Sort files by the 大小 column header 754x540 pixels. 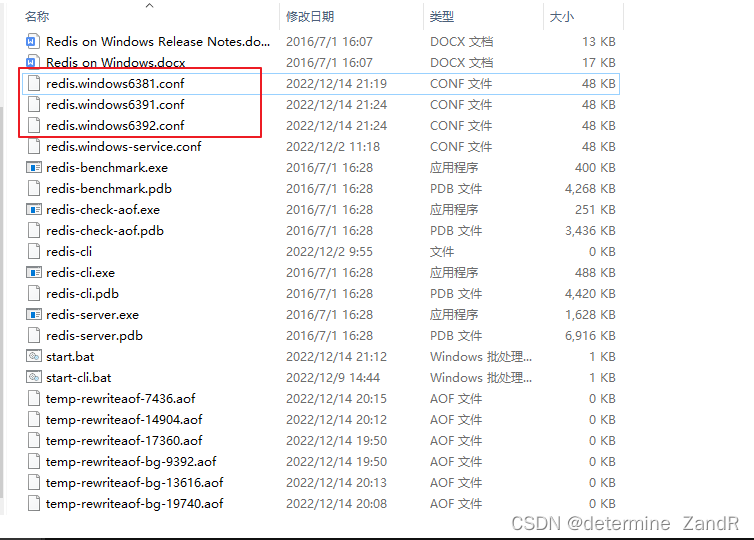(x=562, y=17)
